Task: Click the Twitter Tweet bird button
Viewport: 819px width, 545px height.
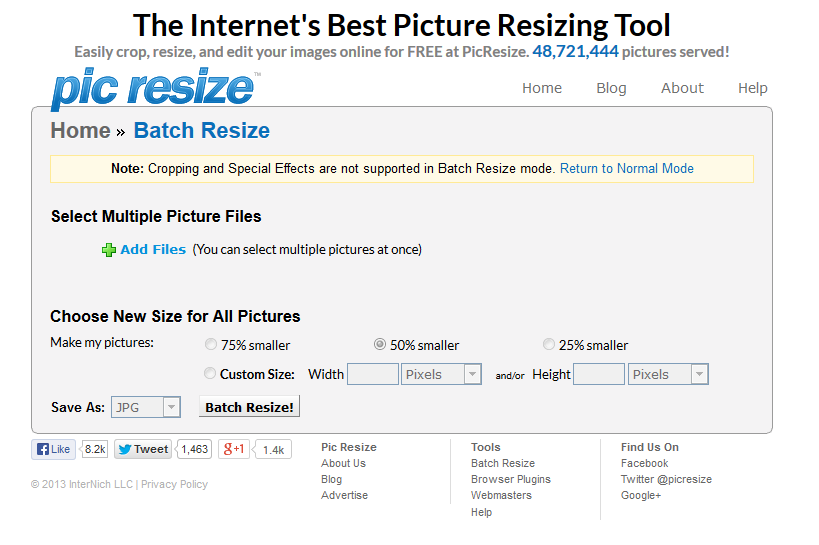Action: [143, 449]
